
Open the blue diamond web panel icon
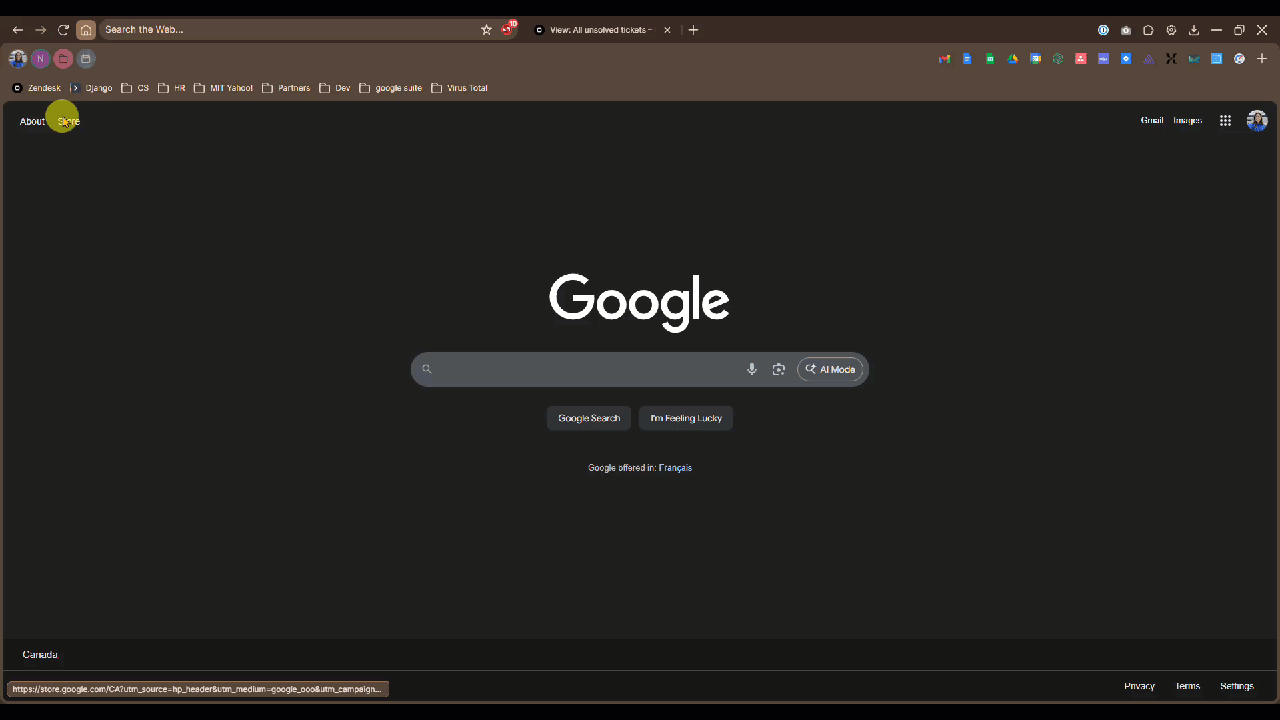[1126, 59]
